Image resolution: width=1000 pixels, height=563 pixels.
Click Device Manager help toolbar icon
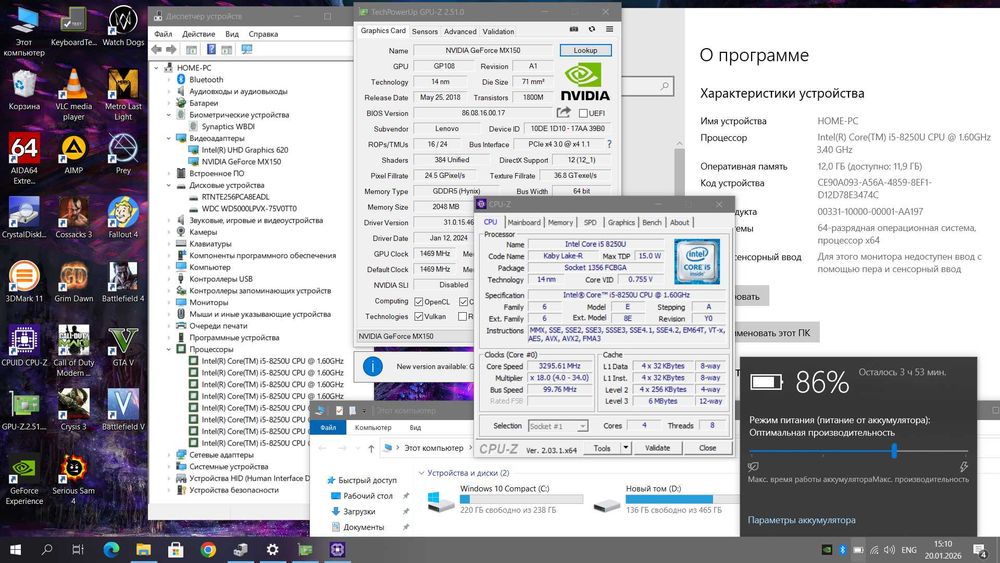(211, 49)
